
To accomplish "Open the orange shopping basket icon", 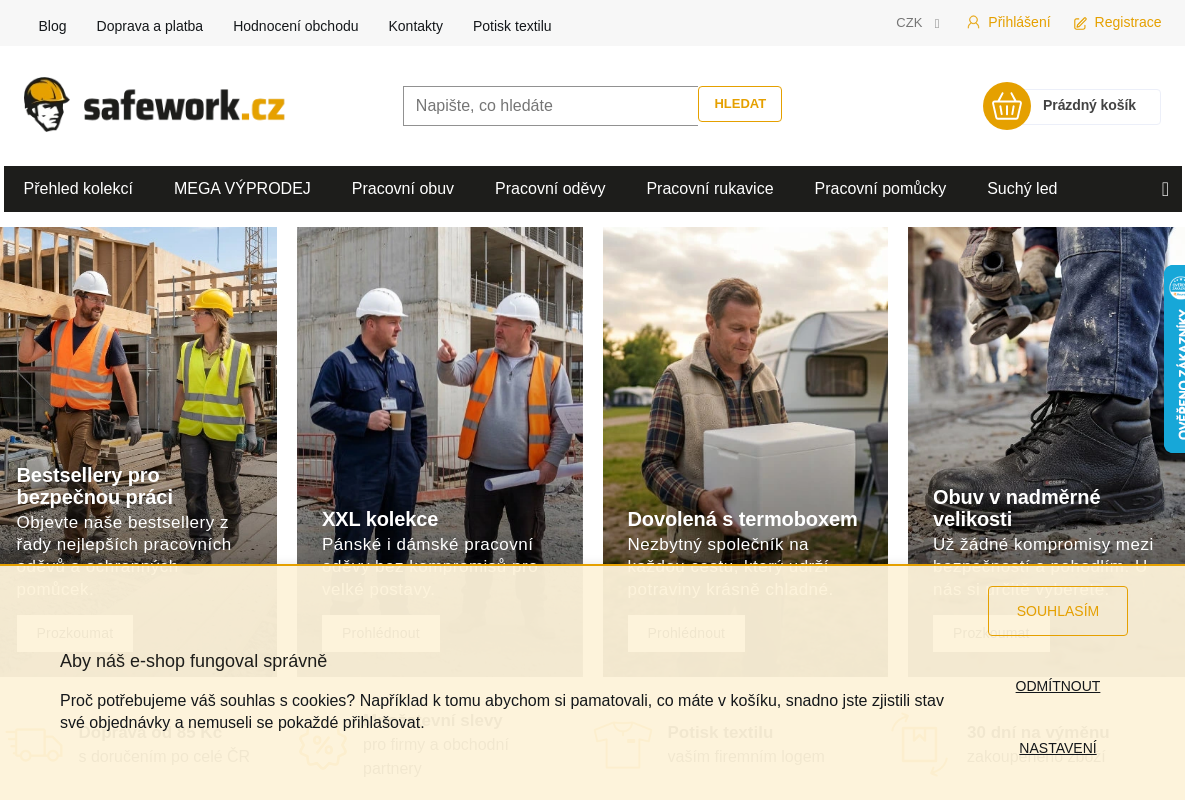I will tap(1007, 106).
